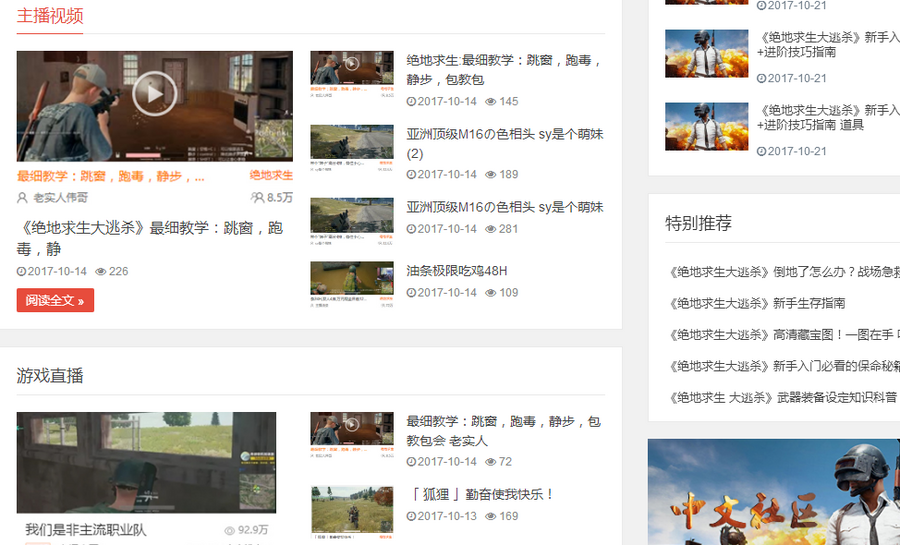Screen dimensions: 900x545
Task: Open 新手入门必看的保命秘籍 link
Action: coord(783,366)
